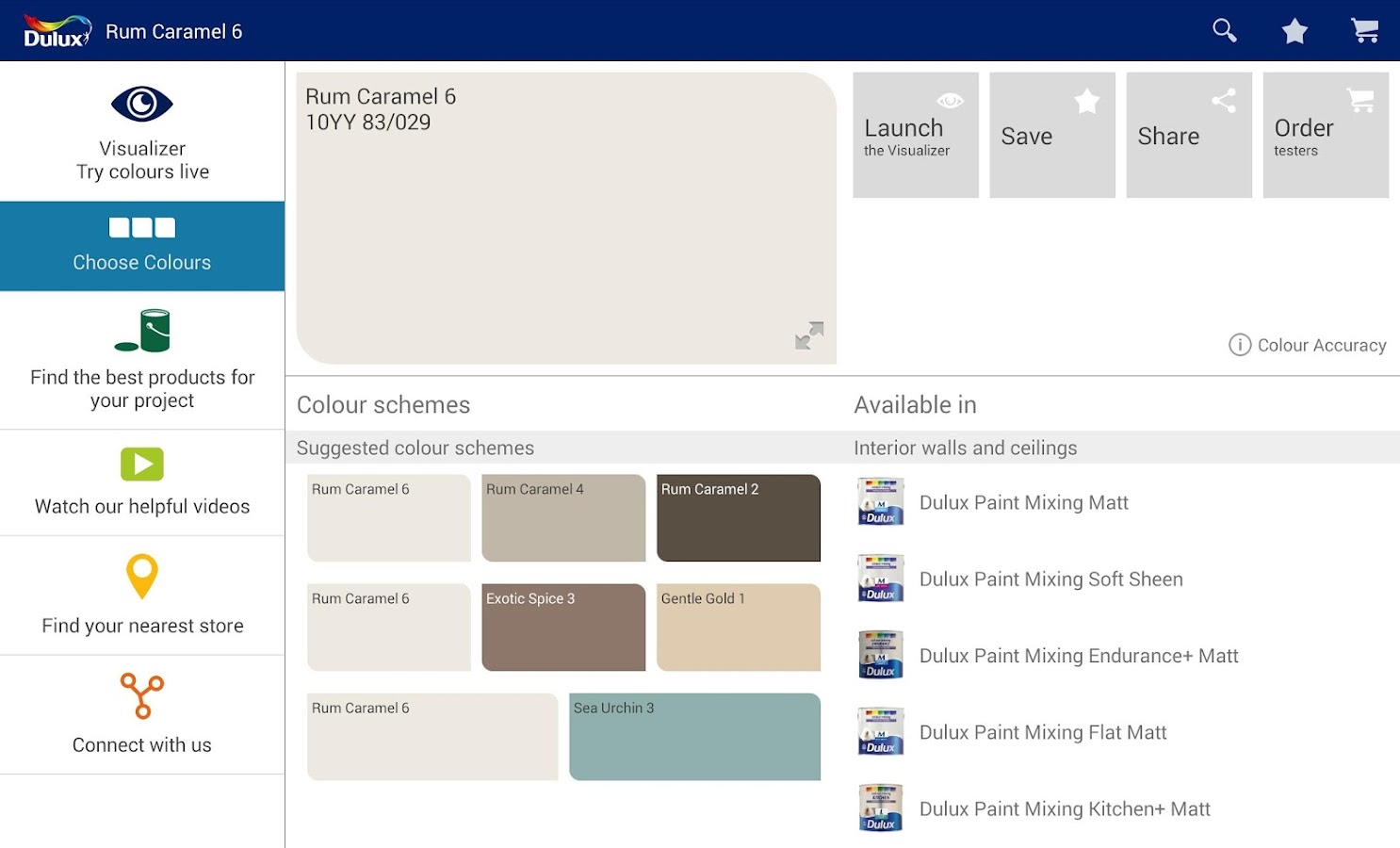Select the Sea Urchin 3 swatch
The height and width of the screenshot is (848, 1400).
(693, 737)
